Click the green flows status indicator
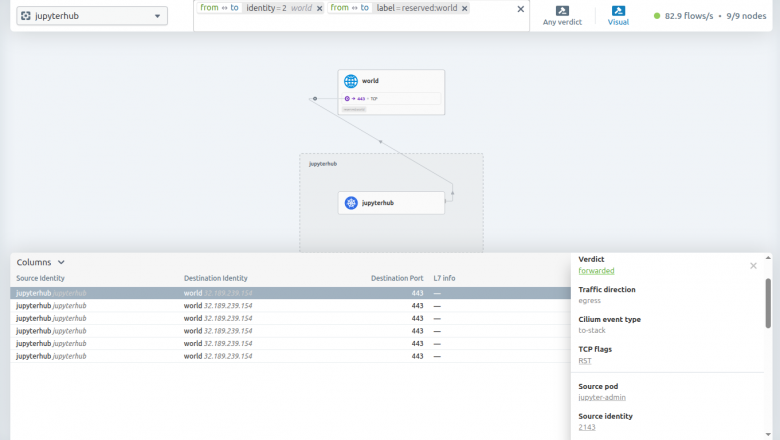780x440 pixels. click(x=657, y=16)
